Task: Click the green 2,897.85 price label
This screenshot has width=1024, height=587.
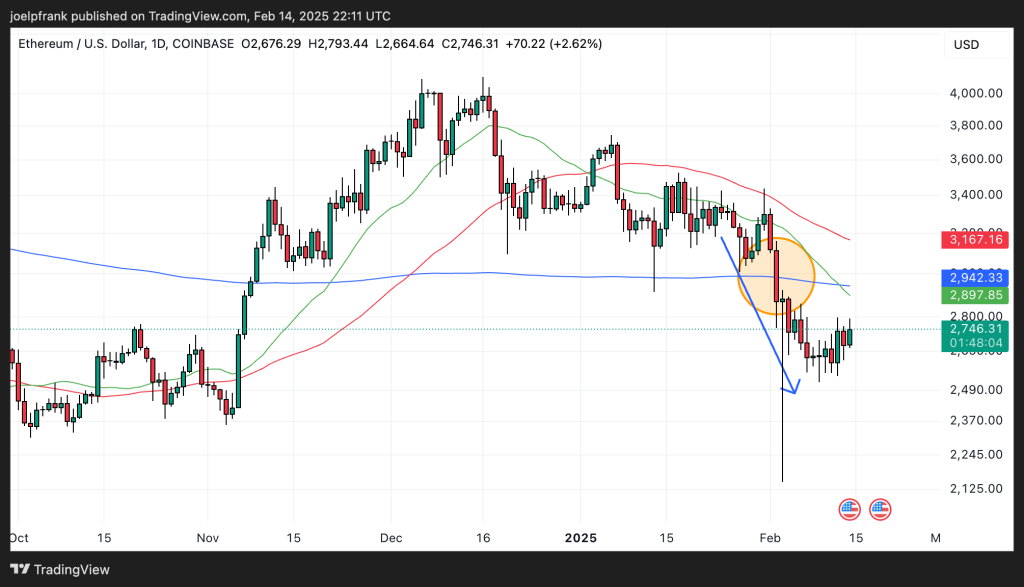Action: click(977, 295)
